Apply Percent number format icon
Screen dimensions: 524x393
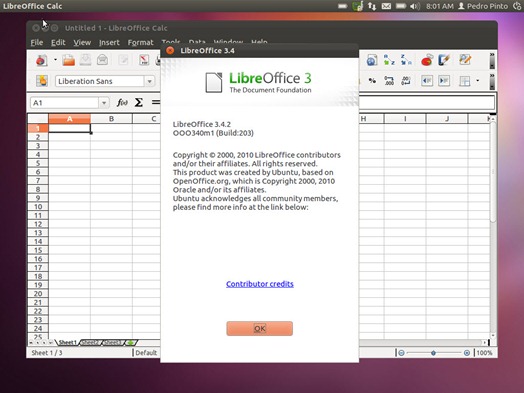point(372,81)
